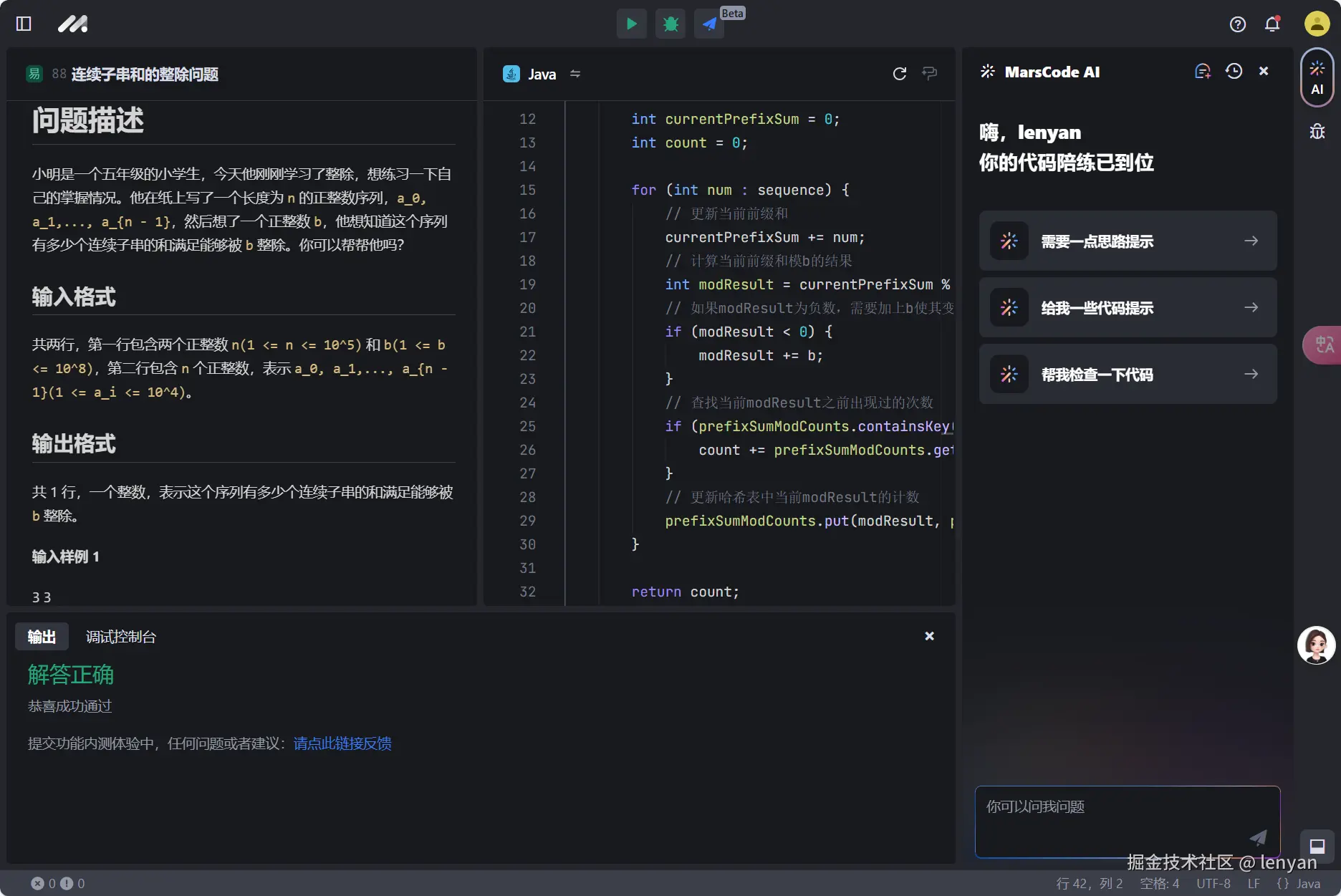
Task: Open the 请点此链接反馈 feedback link
Action: [342, 743]
